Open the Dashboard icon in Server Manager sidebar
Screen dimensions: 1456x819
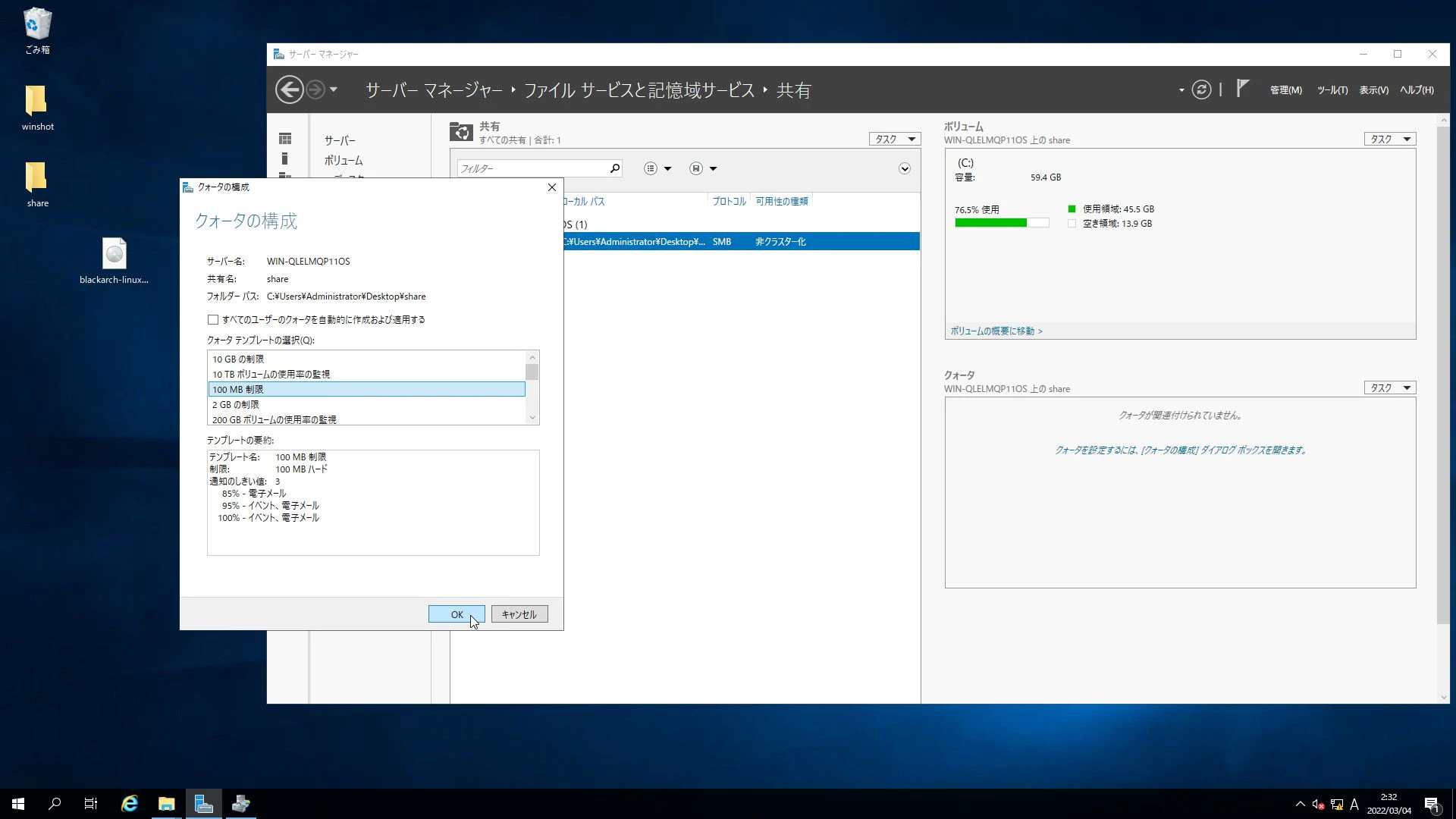tap(285, 139)
